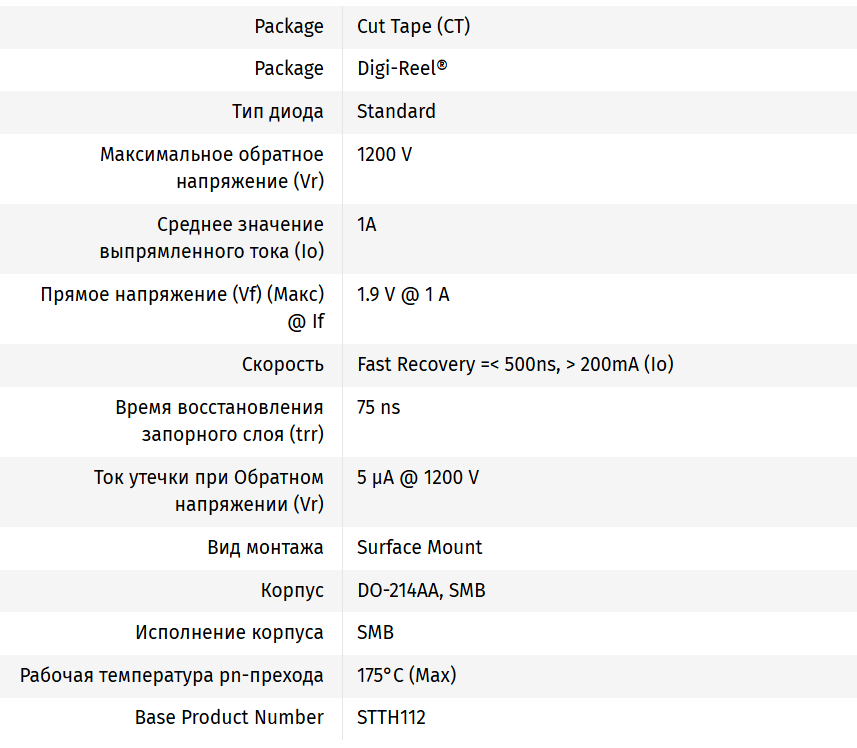The image size is (857, 748).
Task: Click the '1200 V' reverse voltage value
Action: tap(384, 155)
